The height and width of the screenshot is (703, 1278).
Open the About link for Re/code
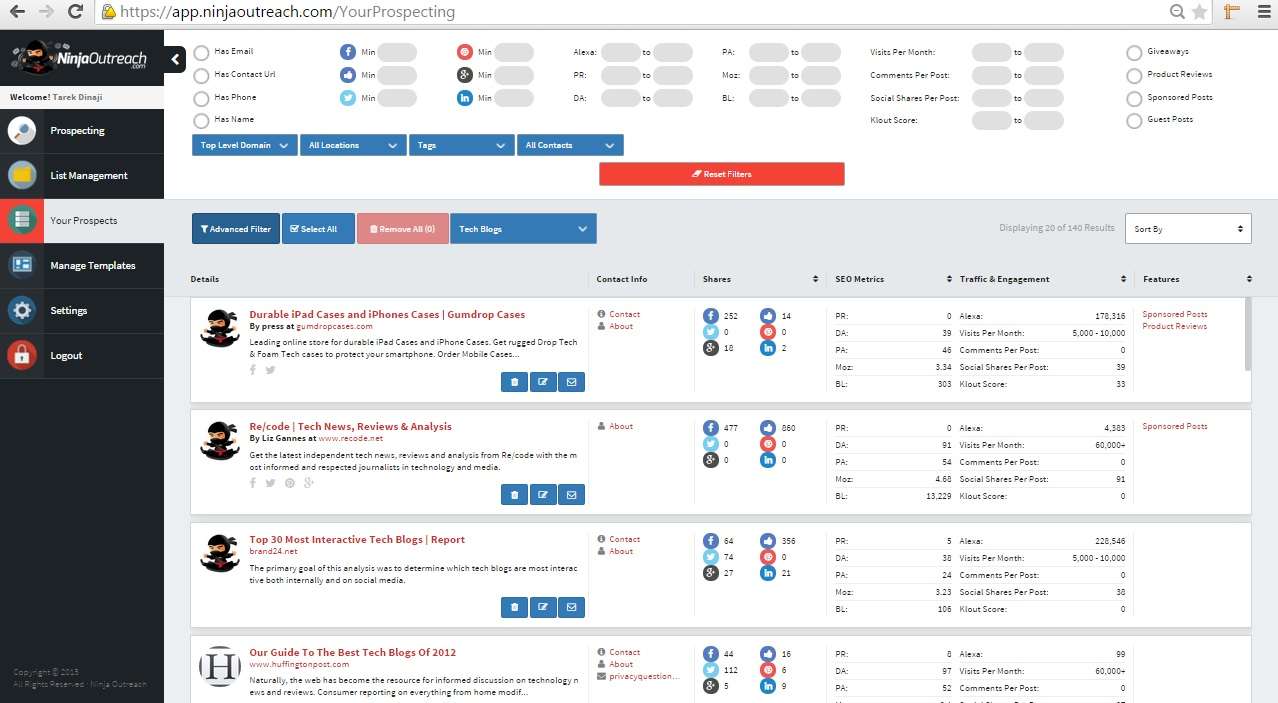coord(621,426)
